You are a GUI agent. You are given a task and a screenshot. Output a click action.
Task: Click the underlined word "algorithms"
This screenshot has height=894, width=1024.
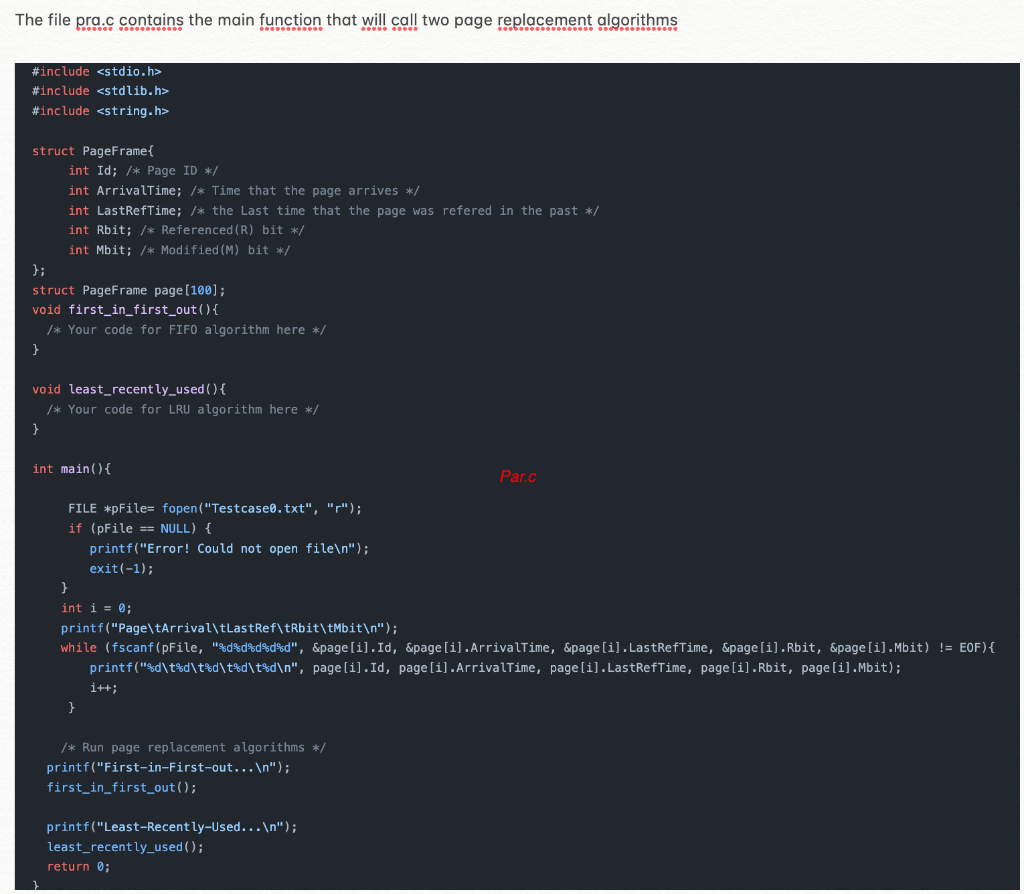click(x=637, y=20)
